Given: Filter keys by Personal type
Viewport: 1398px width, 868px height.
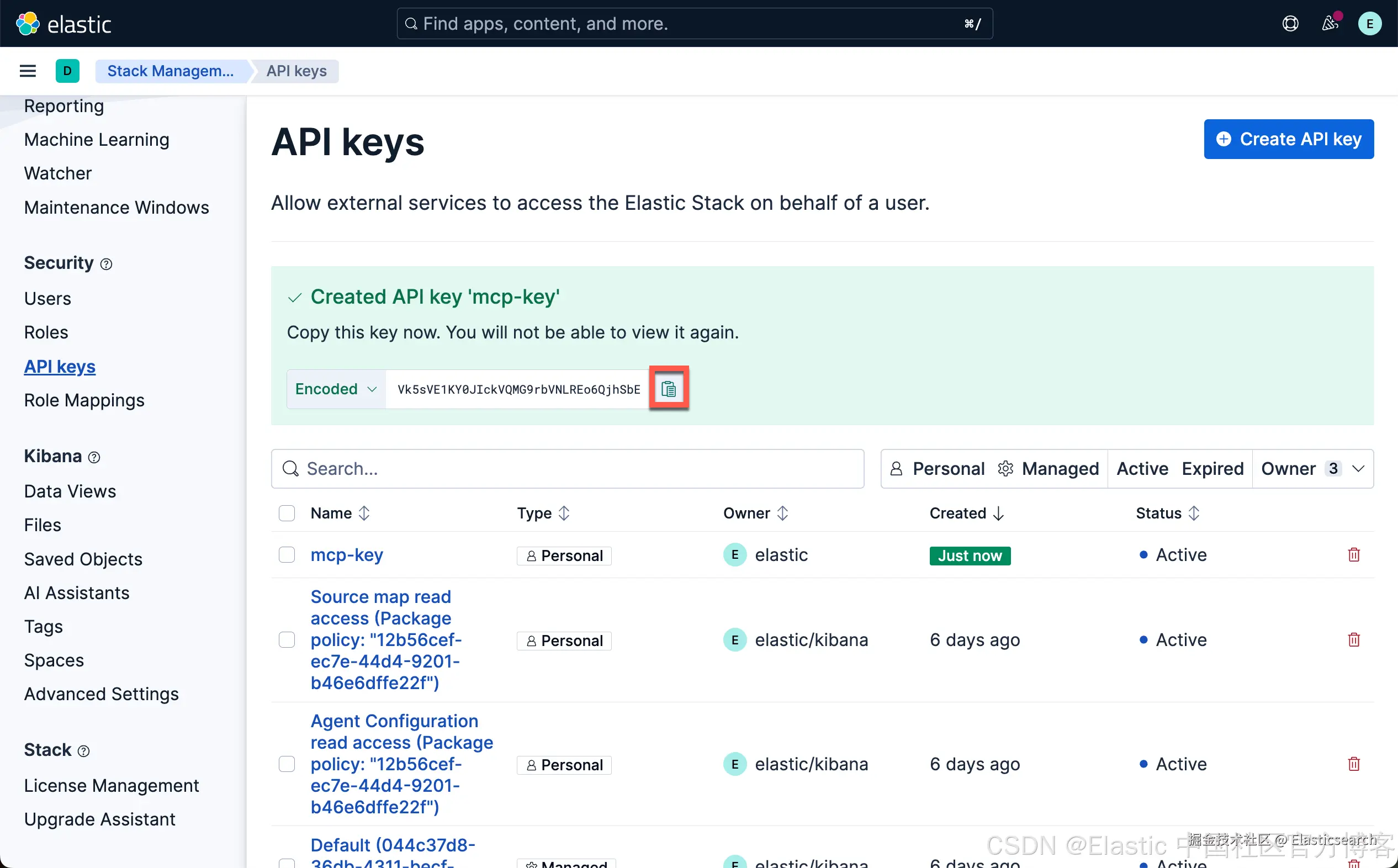Looking at the screenshot, I should [x=938, y=468].
